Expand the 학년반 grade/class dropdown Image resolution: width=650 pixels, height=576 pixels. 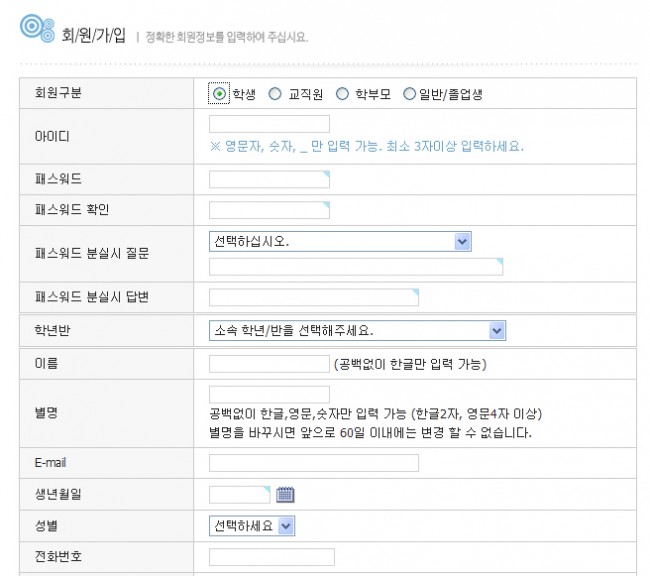click(x=357, y=330)
